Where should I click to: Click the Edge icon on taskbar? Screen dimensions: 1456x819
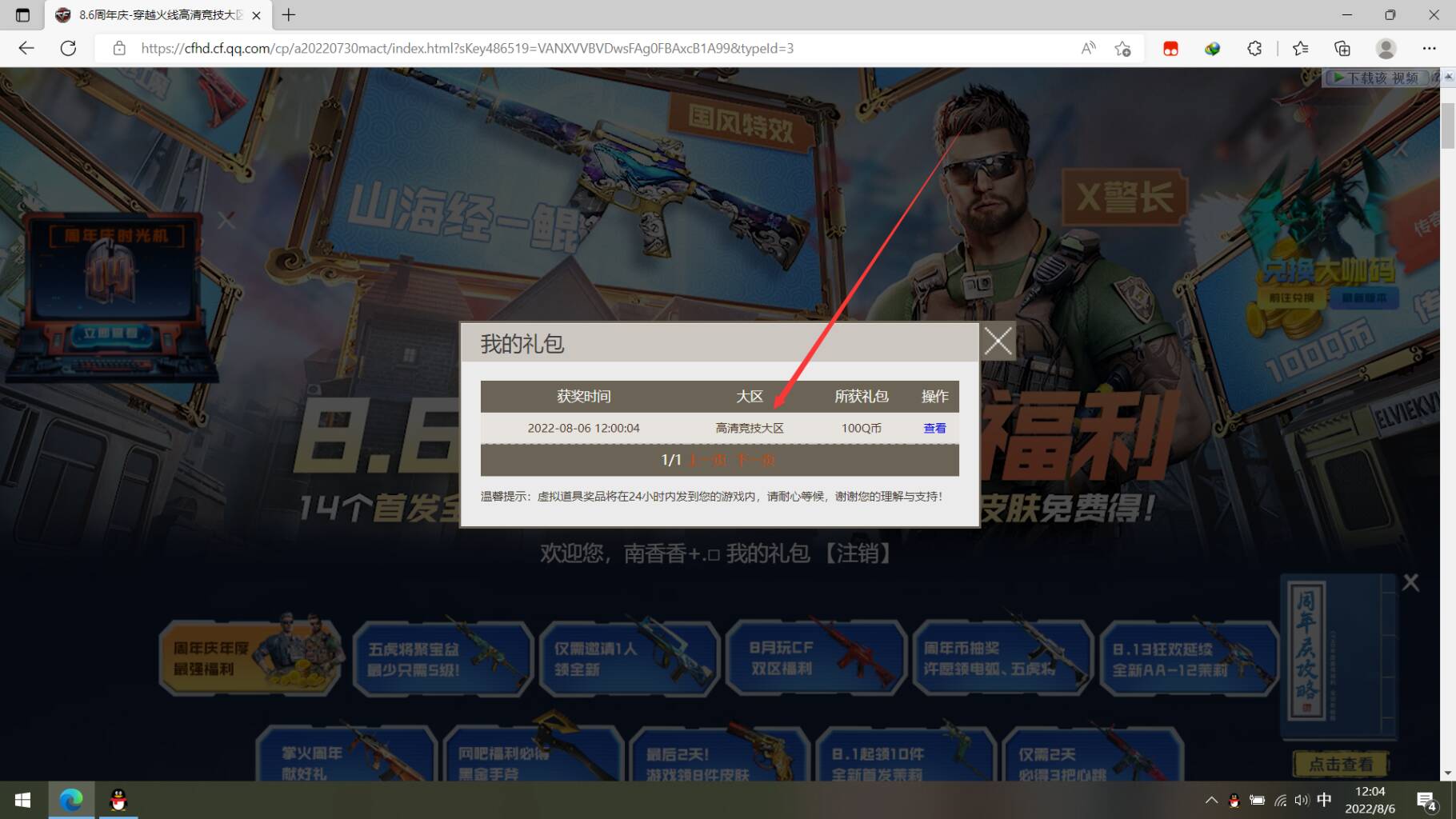(71, 800)
